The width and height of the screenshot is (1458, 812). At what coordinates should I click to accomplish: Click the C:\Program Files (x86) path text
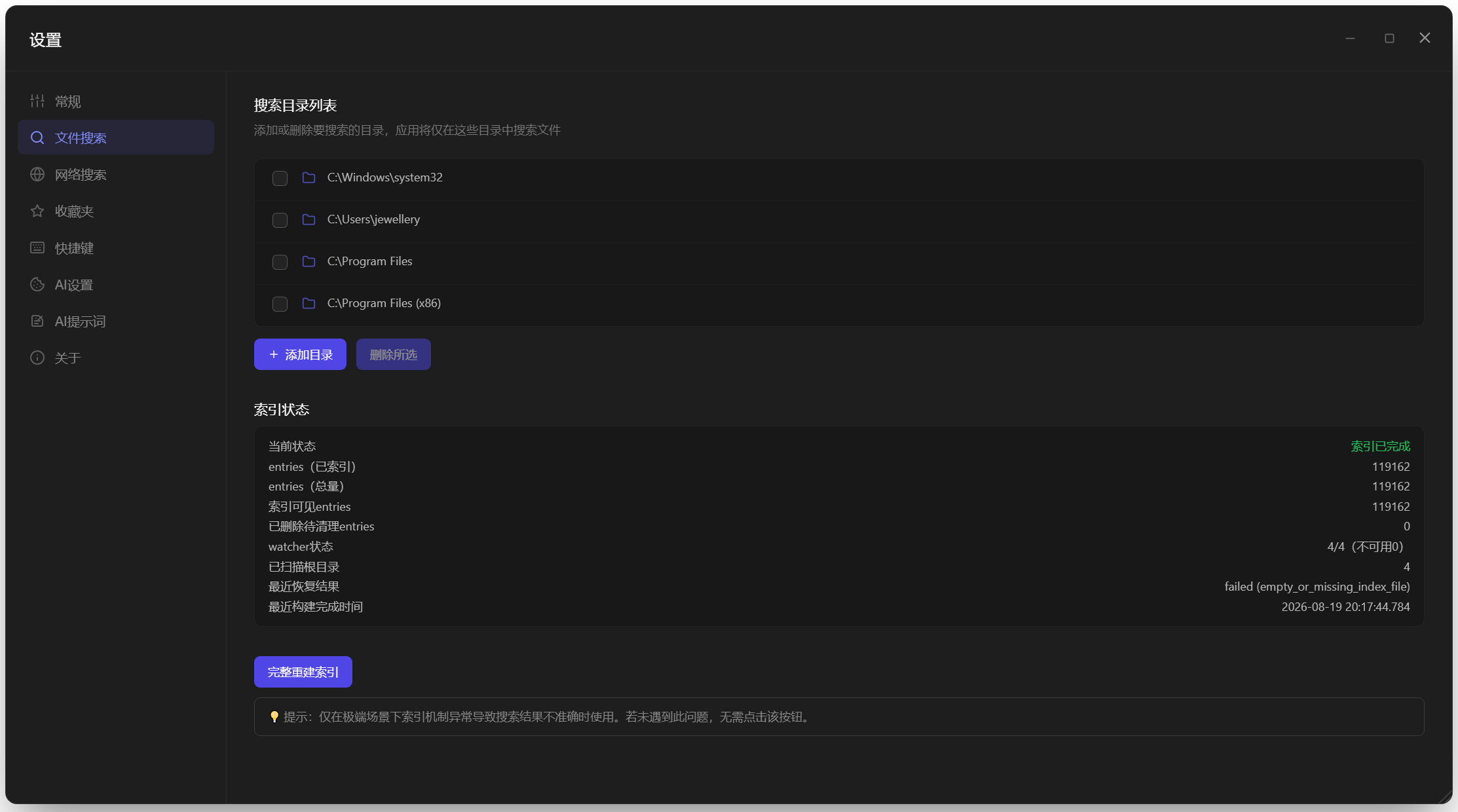coord(384,303)
